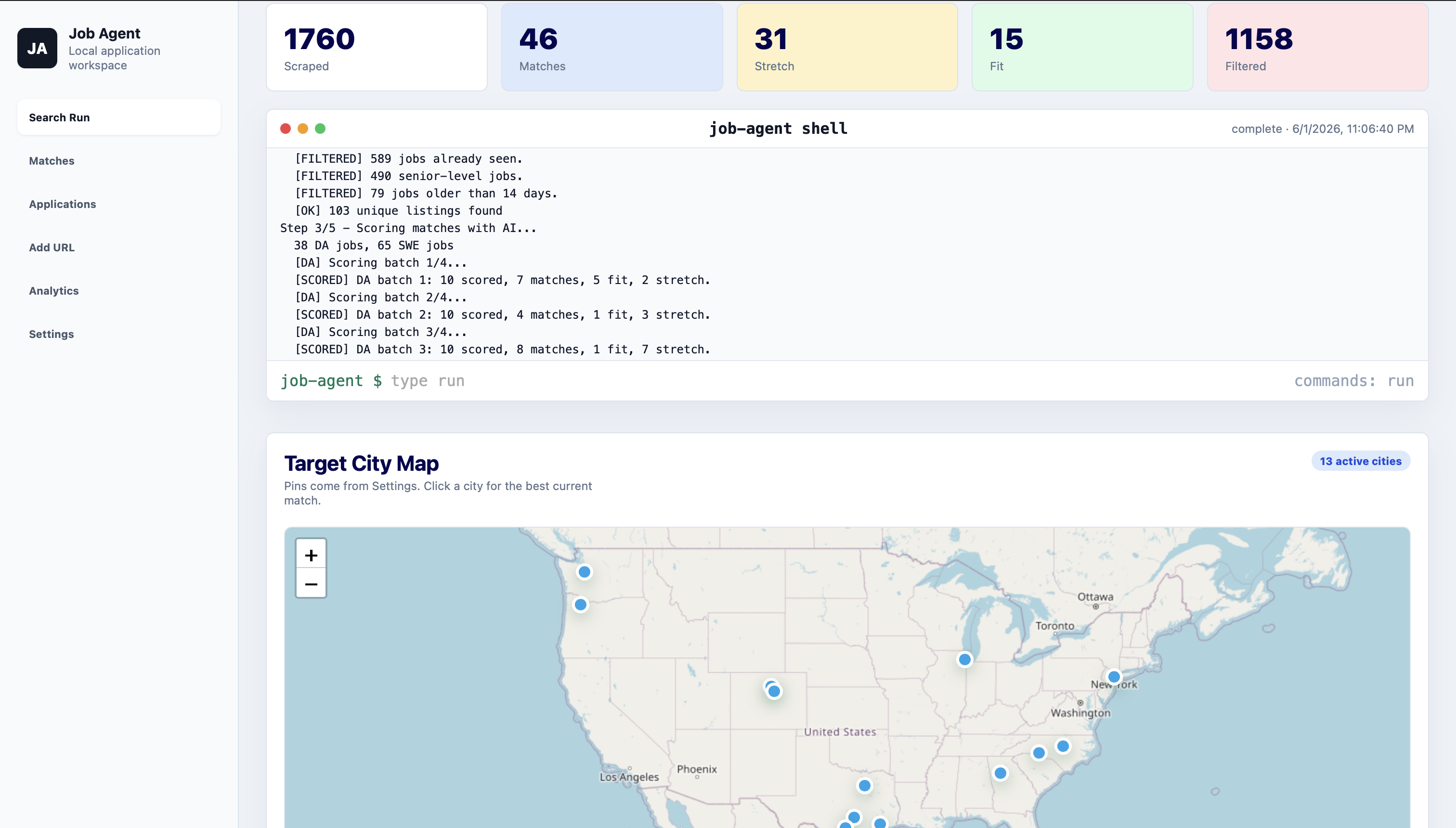
Task: Click log line '[FILTERED] 79 jobs older than 14 days.'
Action: (x=426, y=194)
